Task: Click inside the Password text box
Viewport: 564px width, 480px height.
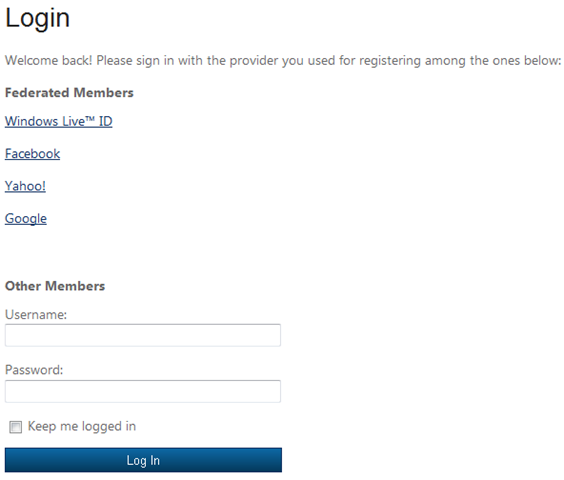Action: tap(143, 391)
